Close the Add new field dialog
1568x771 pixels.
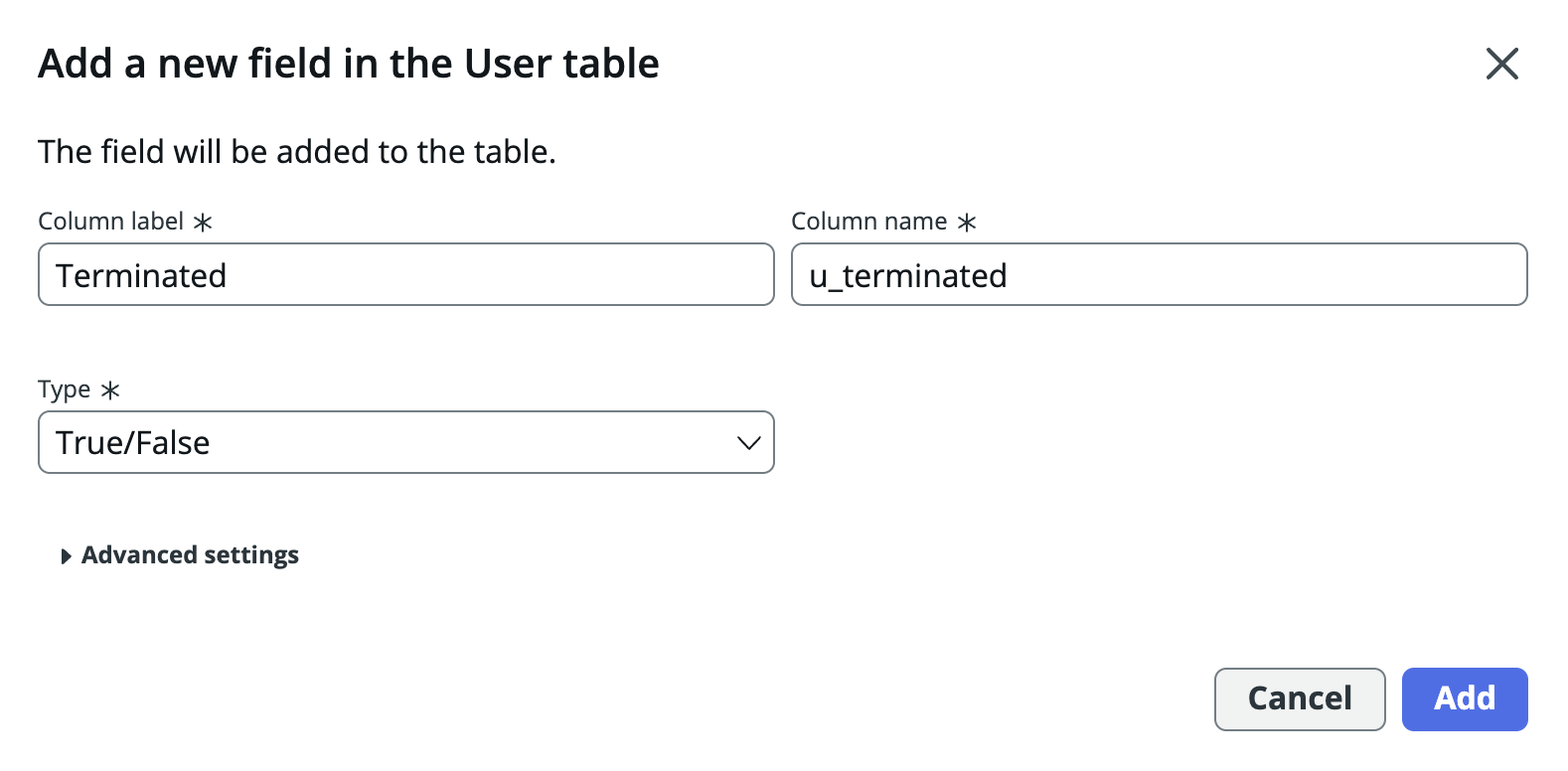[1501, 64]
